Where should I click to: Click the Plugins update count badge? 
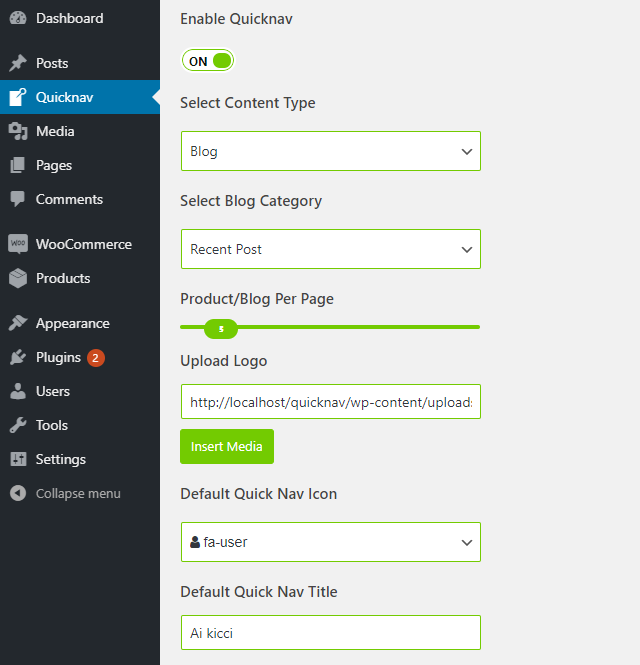pos(96,358)
